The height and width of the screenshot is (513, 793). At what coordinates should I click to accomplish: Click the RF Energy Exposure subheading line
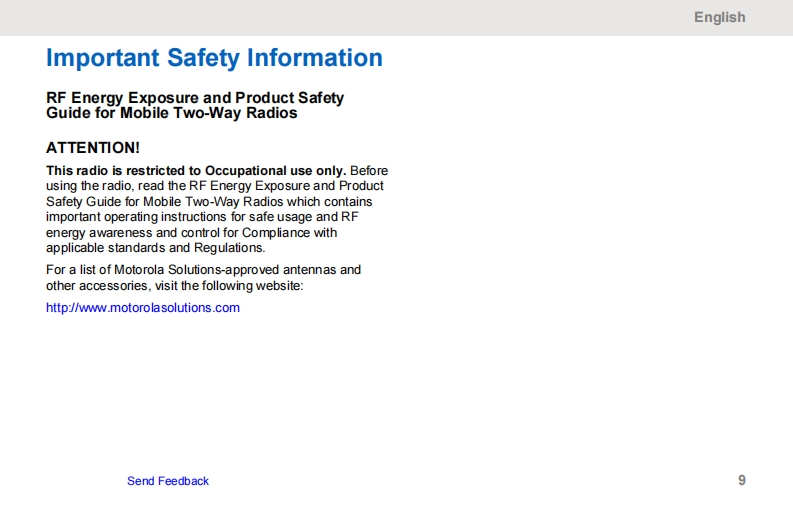point(195,98)
